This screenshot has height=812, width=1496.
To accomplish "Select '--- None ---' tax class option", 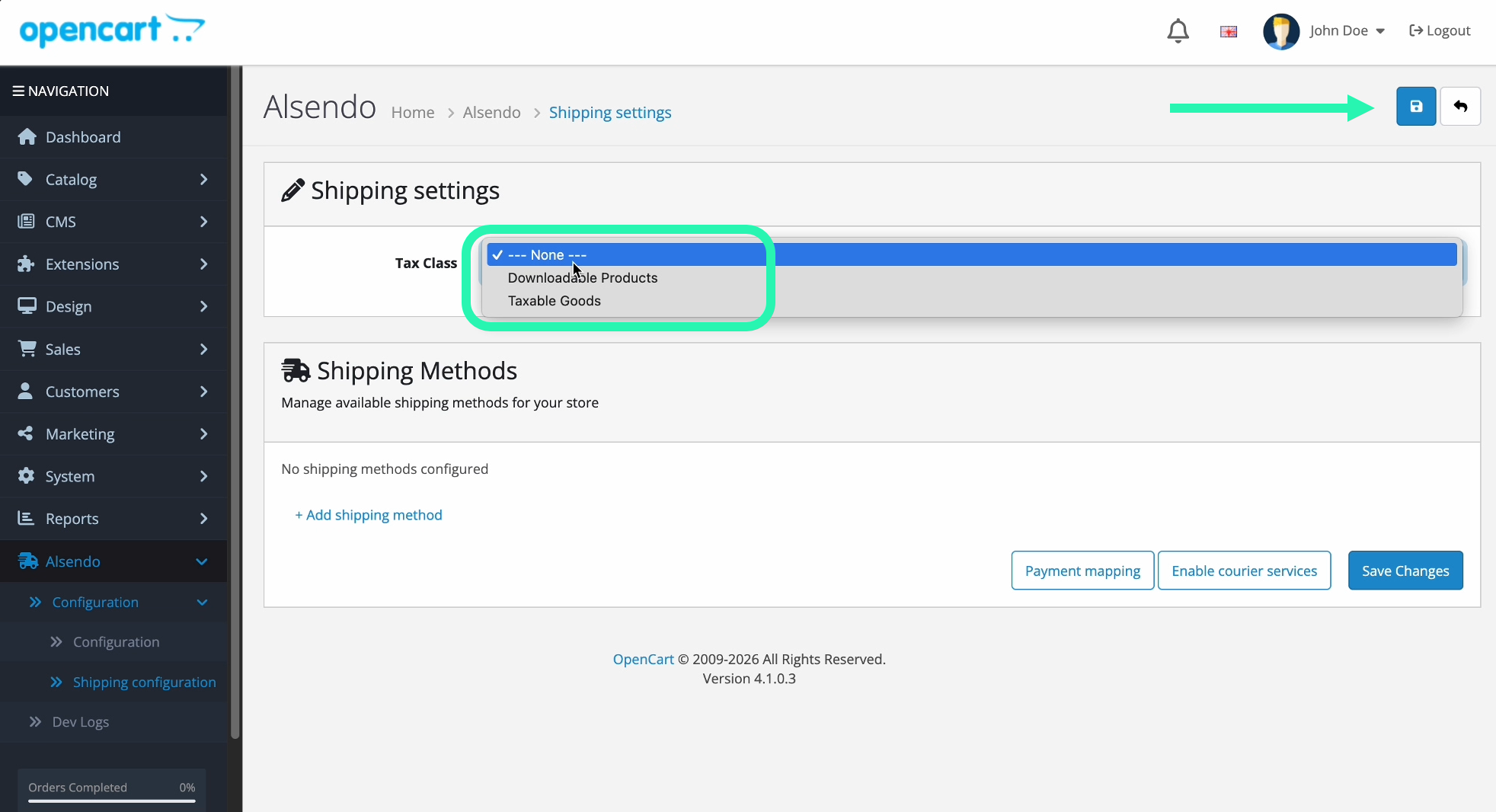I will pyautogui.click(x=972, y=254).
